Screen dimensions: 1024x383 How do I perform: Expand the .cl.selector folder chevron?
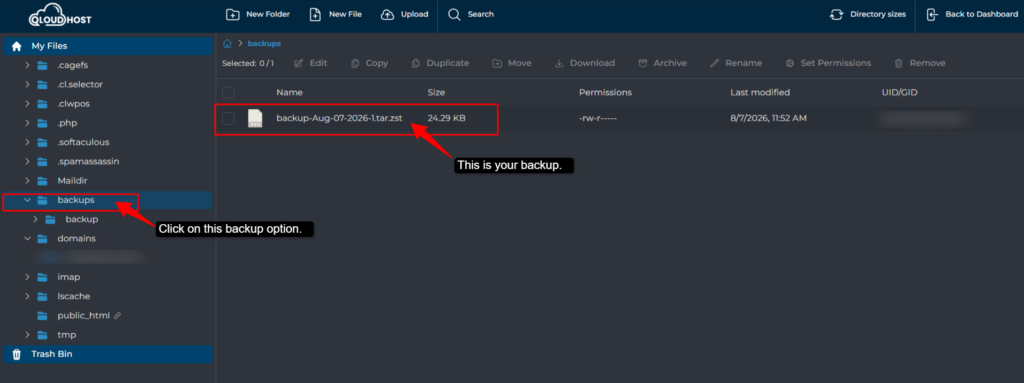27,84
